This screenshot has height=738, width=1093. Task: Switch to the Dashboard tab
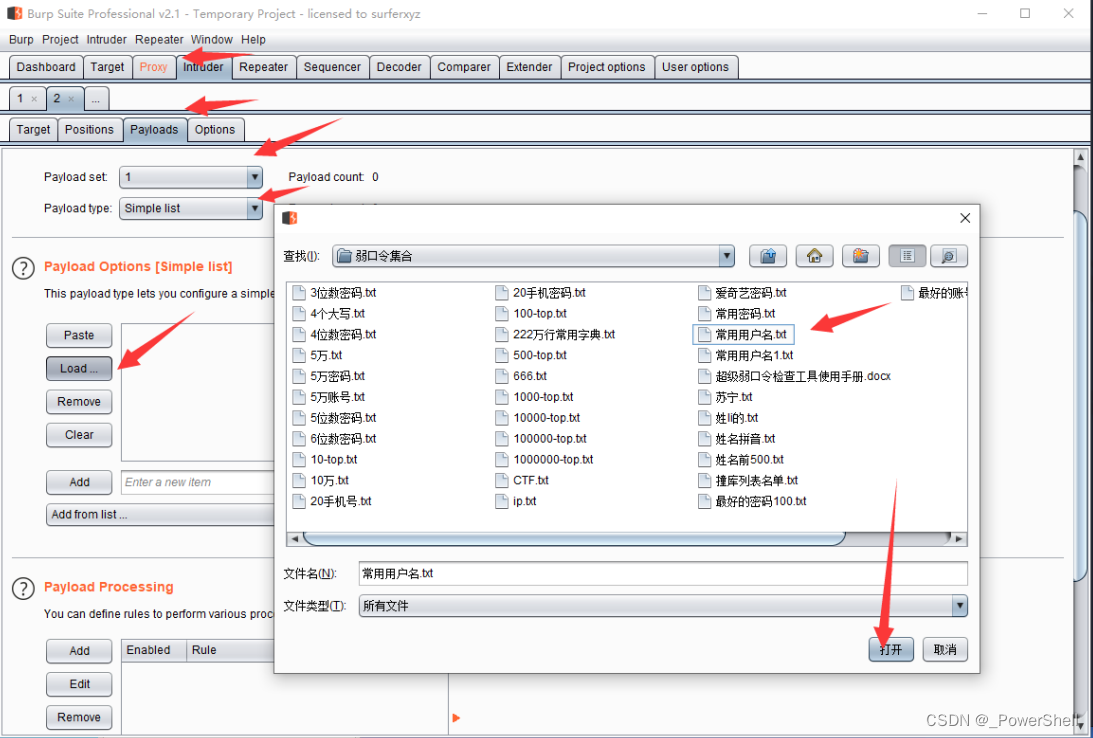46,67
